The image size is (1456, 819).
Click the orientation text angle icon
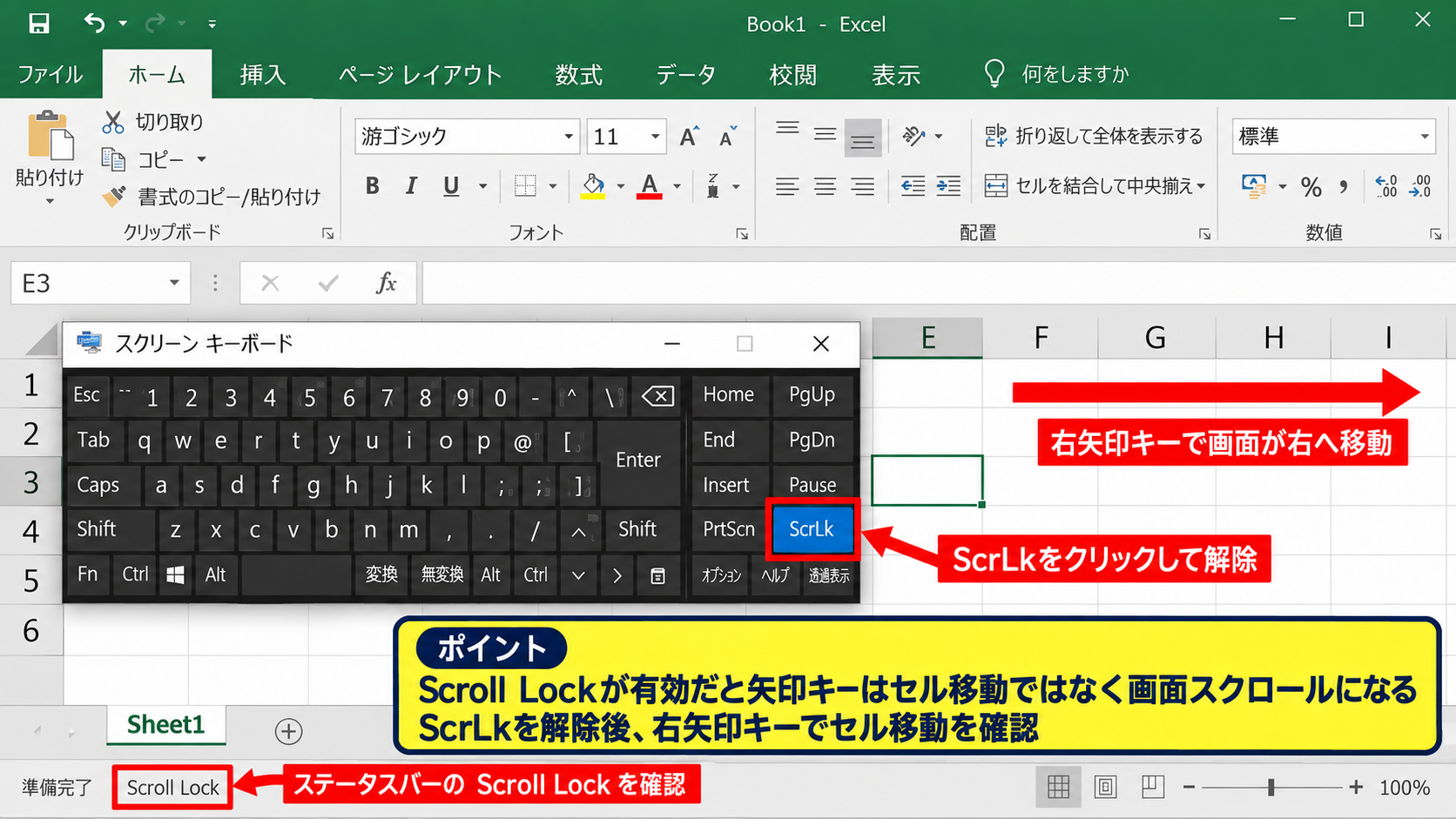tap(913, 136)
